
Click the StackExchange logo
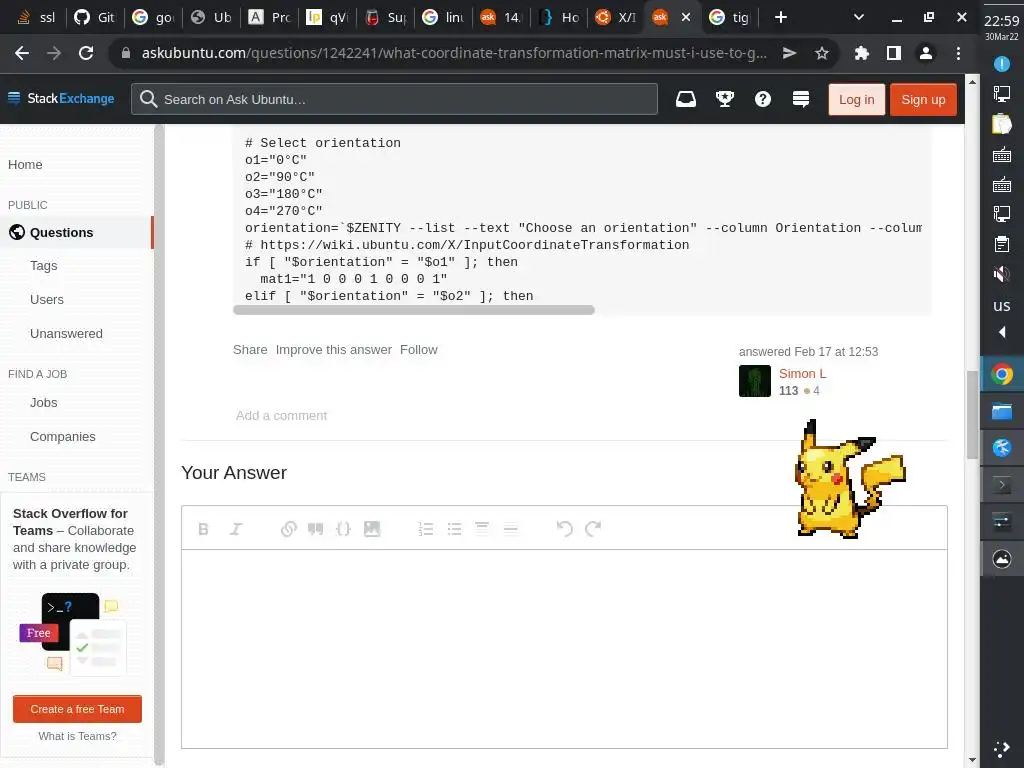pyautogui.click(x=61, y=99)
